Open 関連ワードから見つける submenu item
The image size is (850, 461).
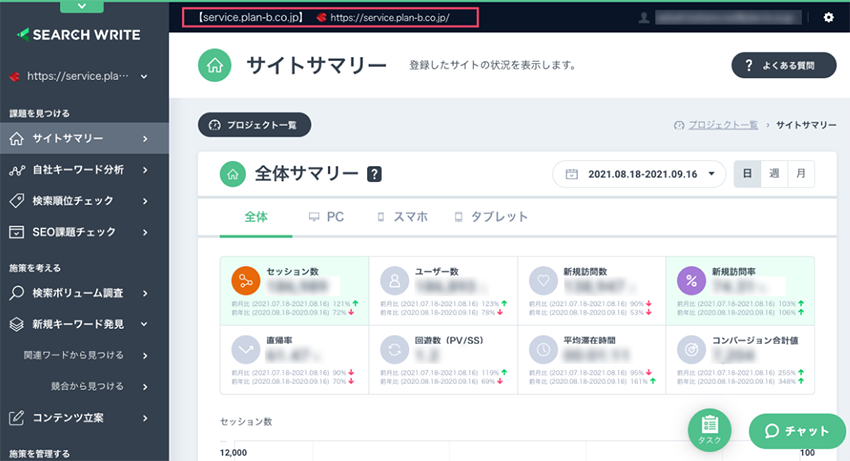pyautogui.click(x=85, y=355)
